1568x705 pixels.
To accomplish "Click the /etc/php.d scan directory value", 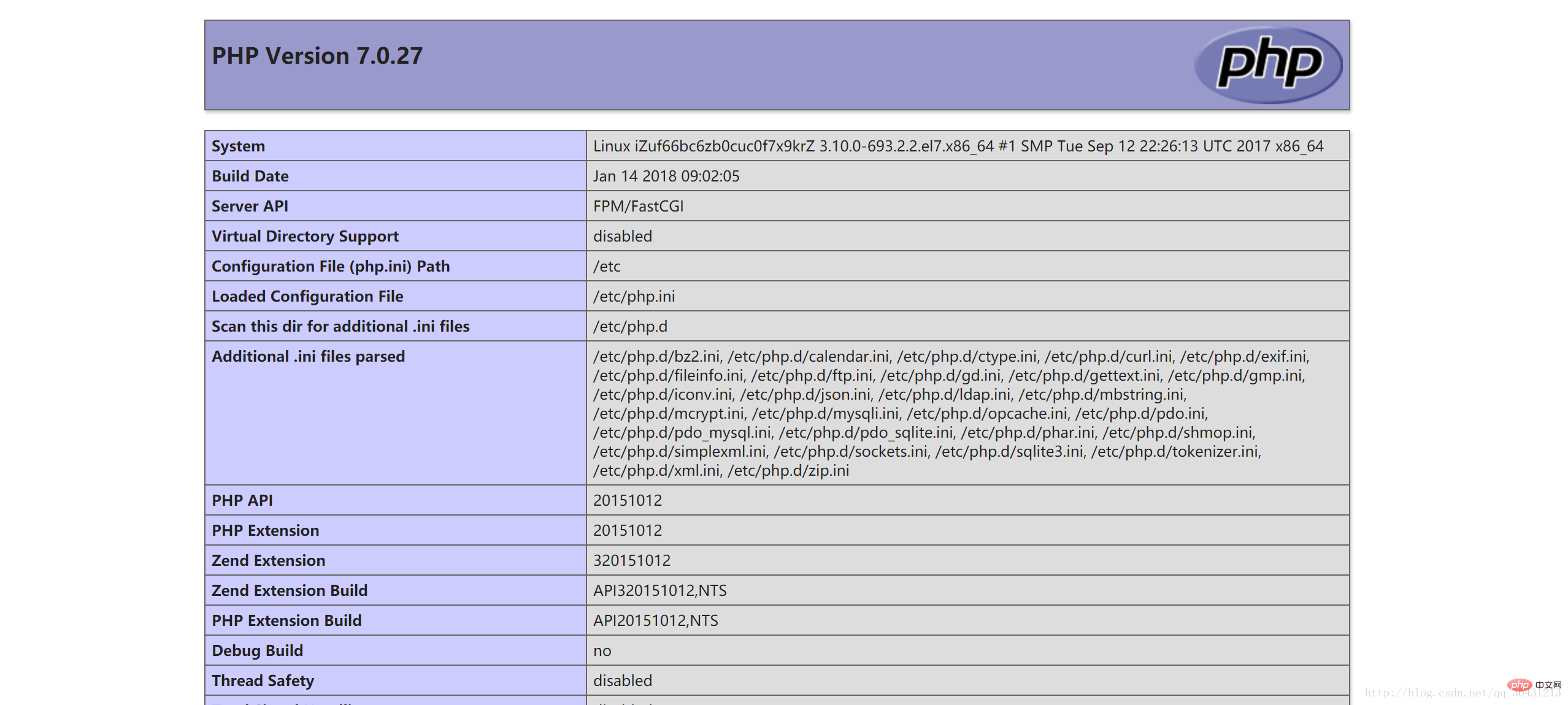I will click(630, 326).
